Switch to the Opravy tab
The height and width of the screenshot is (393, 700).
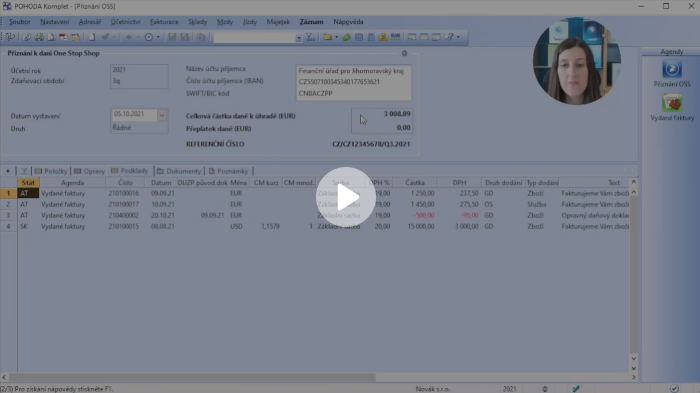89,171
